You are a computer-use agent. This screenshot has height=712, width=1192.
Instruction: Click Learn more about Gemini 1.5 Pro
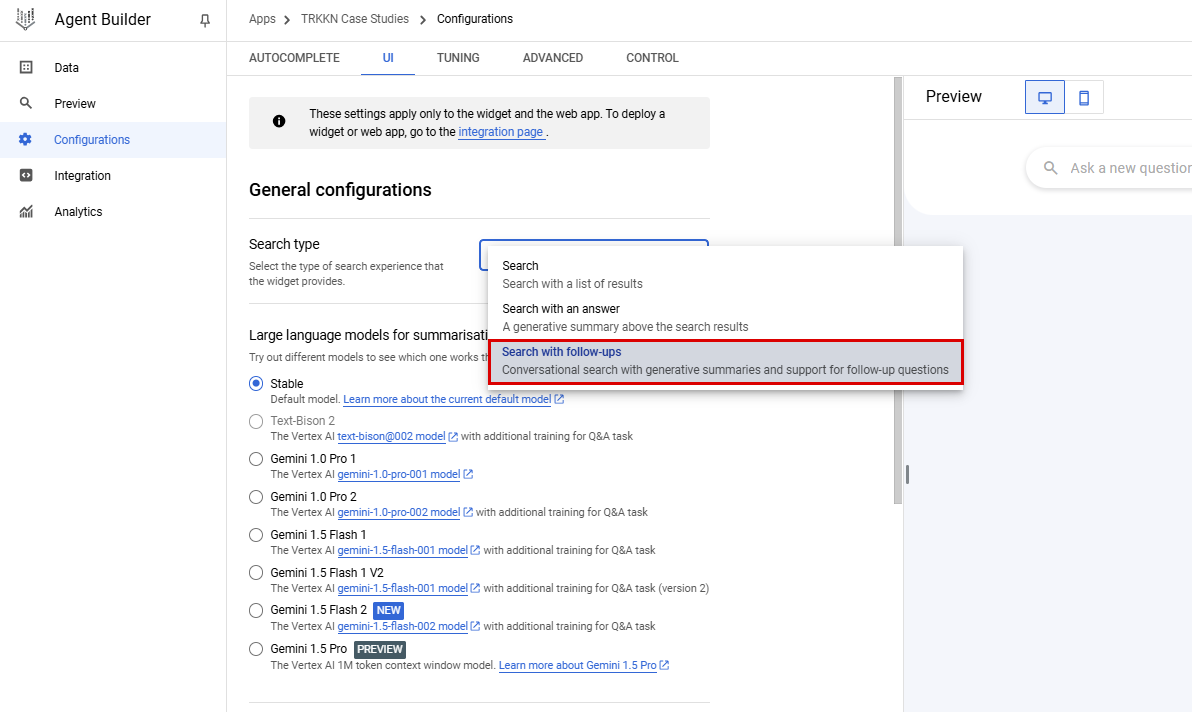578,665
